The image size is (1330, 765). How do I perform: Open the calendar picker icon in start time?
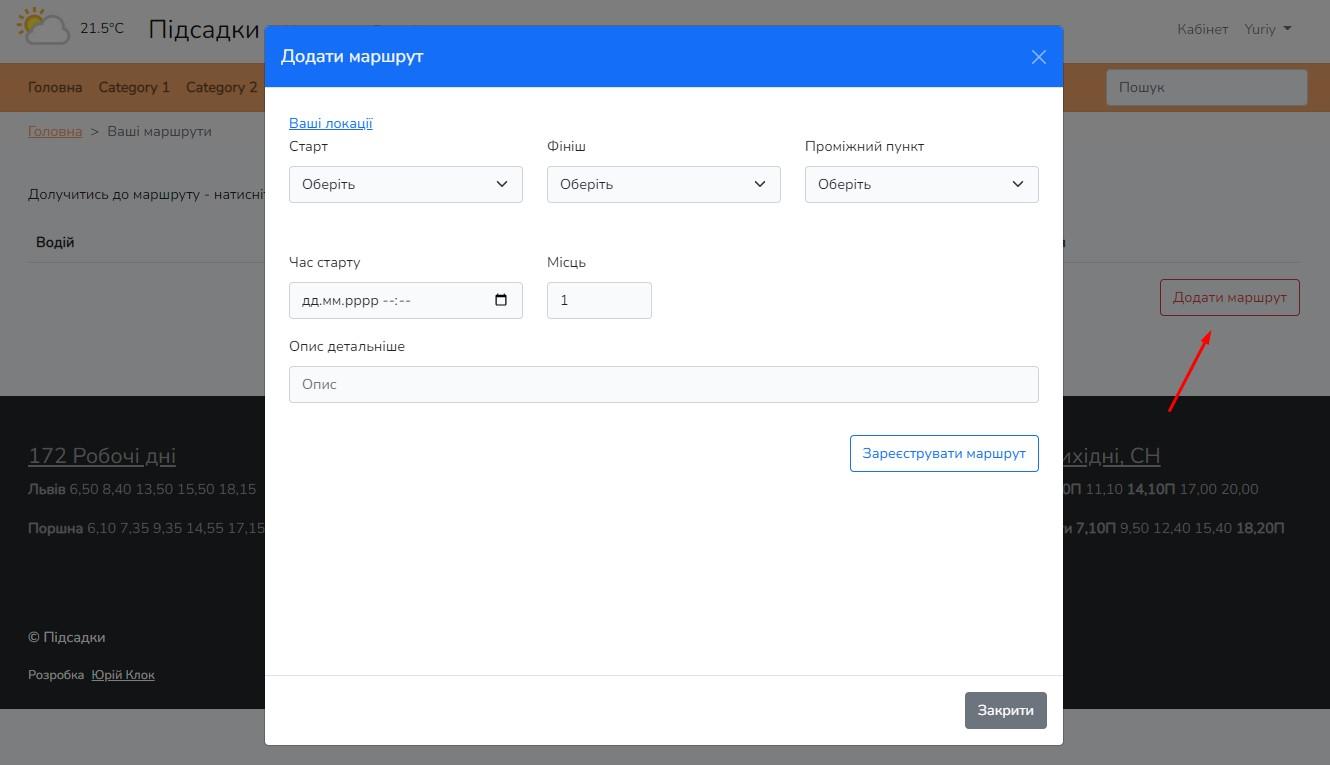click(501, 300)
